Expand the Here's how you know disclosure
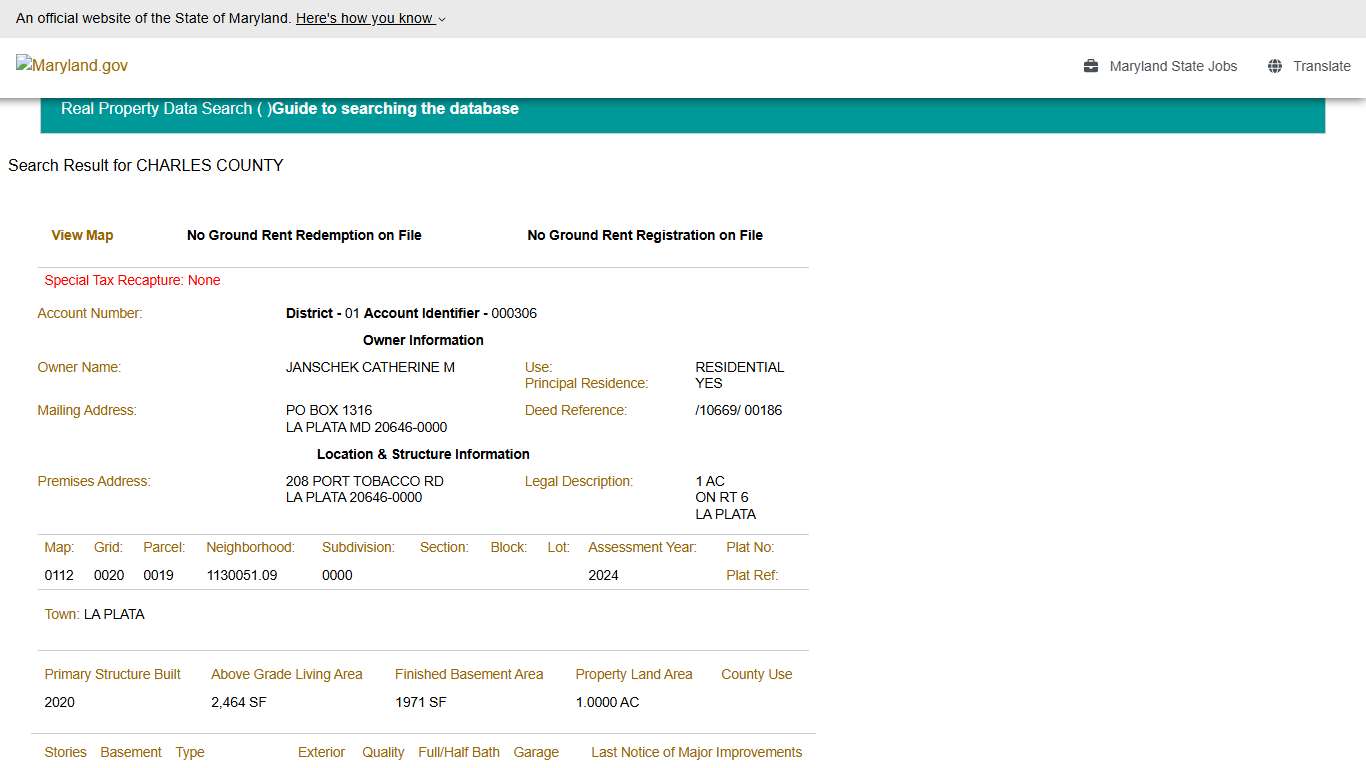1366x768 pixels. pos(365,18)
